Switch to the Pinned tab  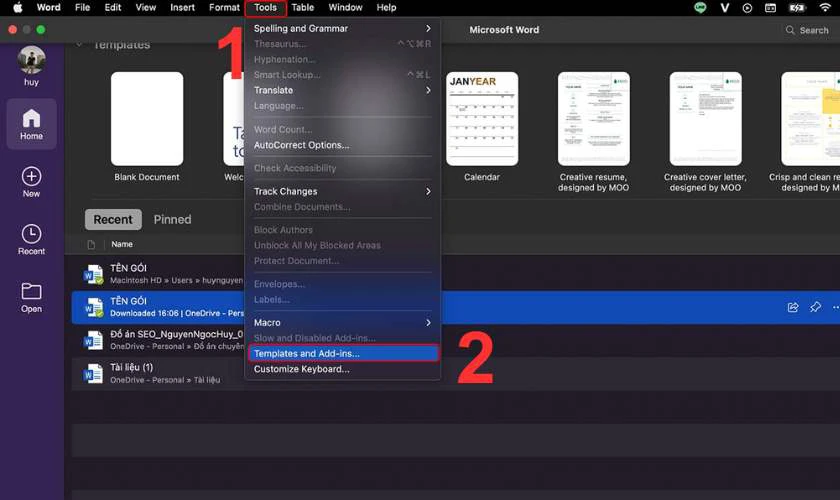pyautogui.click(x=172, y=220)
